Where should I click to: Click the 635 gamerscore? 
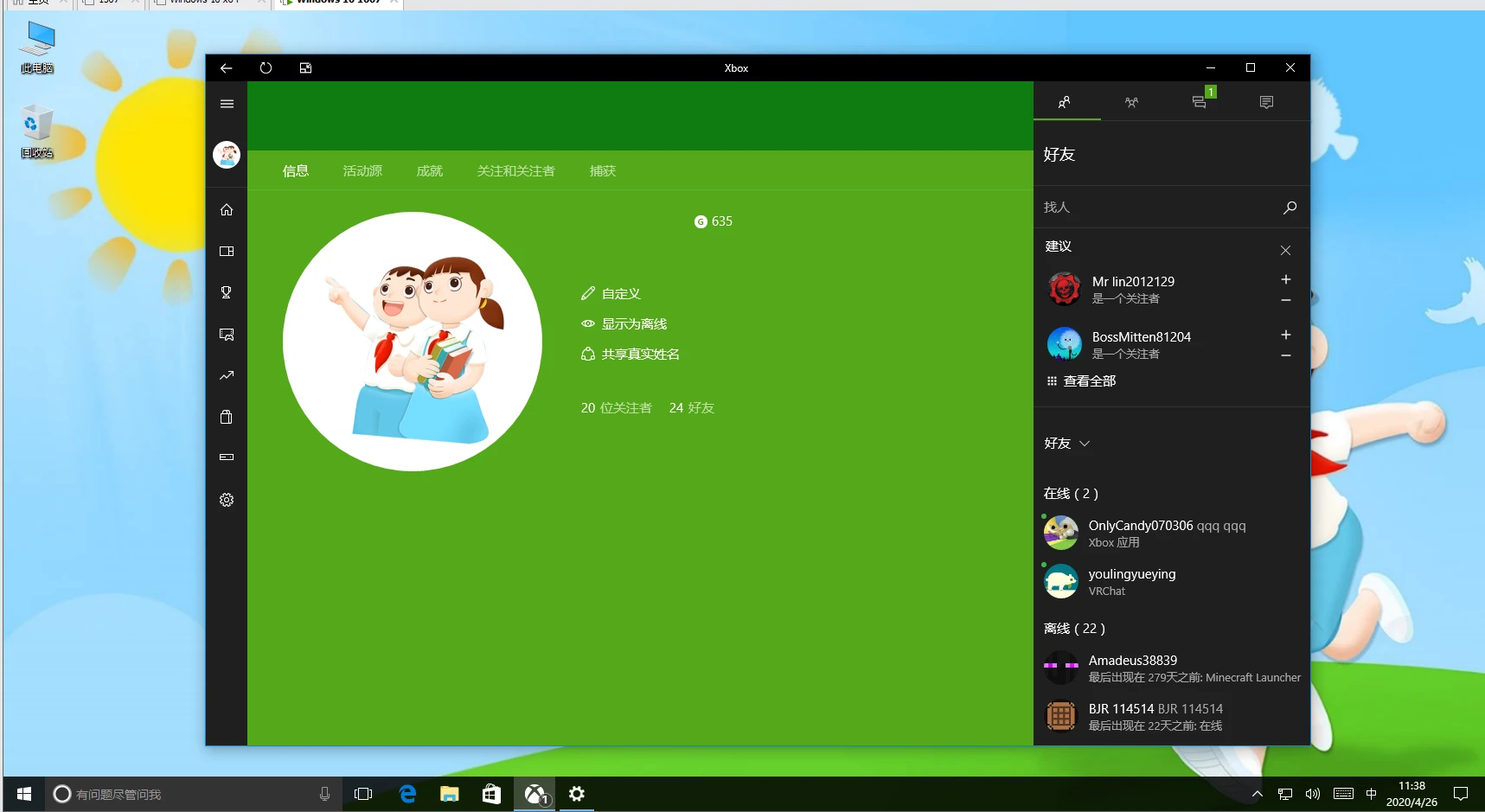click(x=714, y=221)
